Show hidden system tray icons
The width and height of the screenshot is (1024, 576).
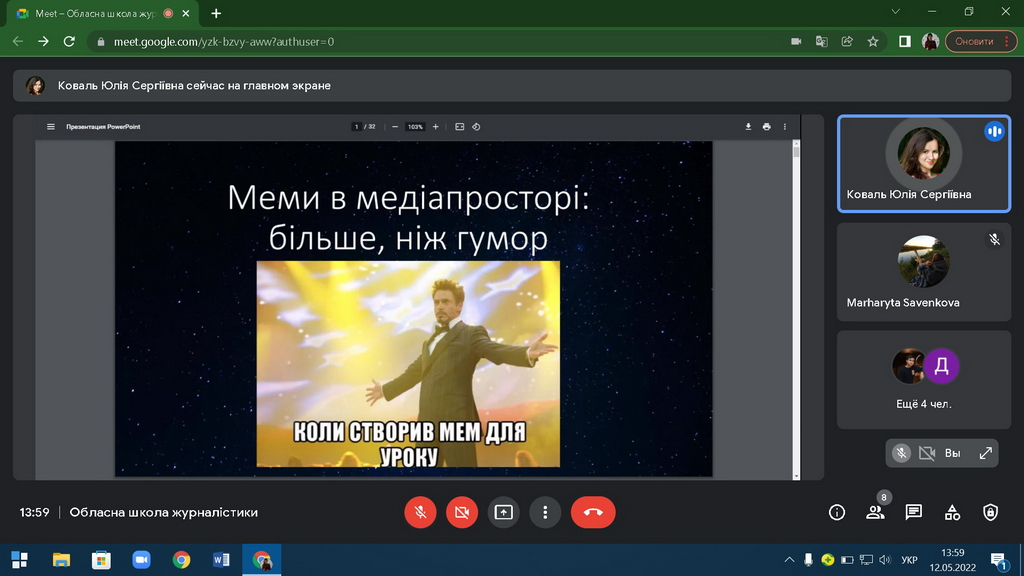(x=789, y=560)
